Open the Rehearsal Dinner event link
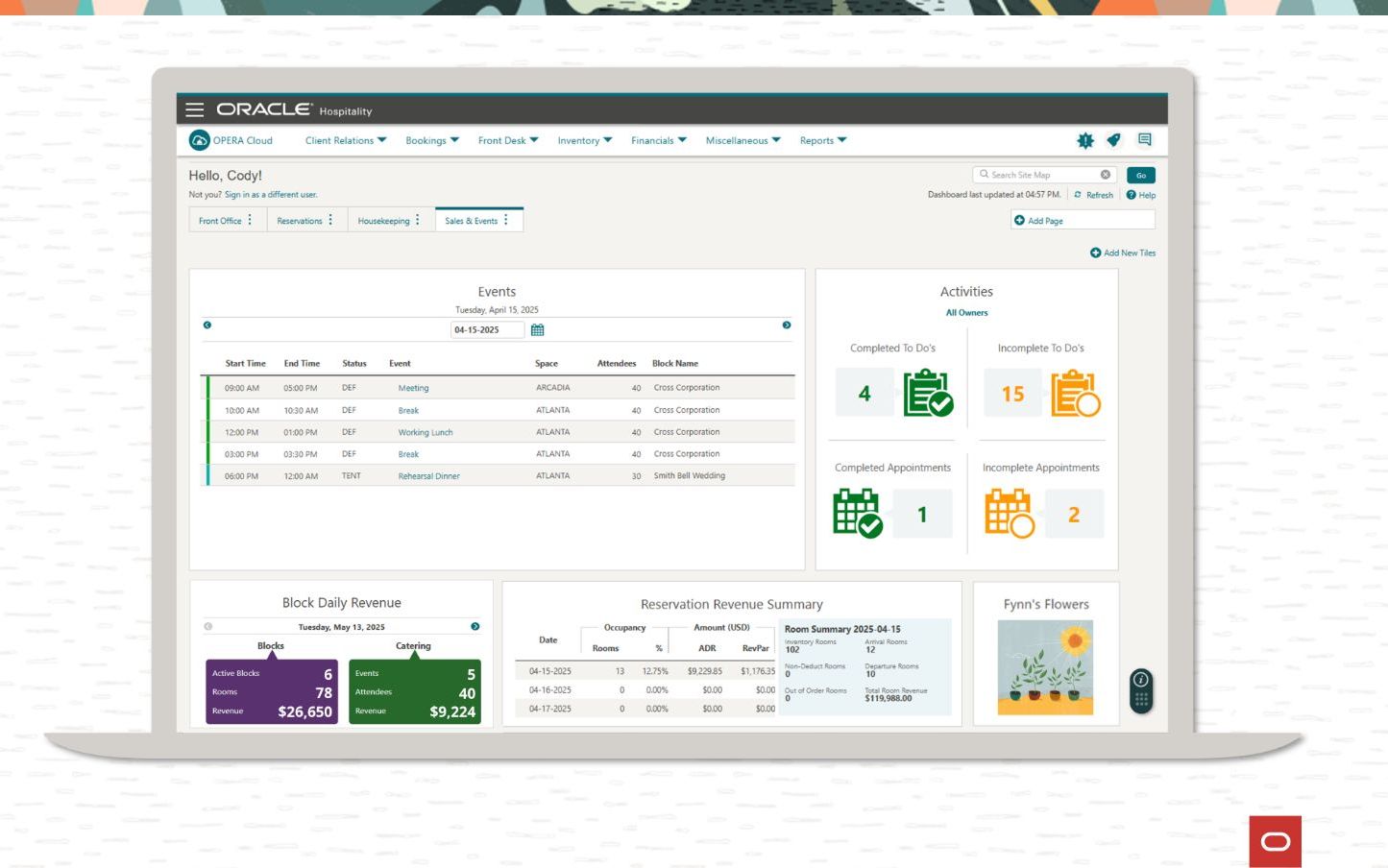The height and width of the screenshot is (868, 1388). [x=428, y=476]
